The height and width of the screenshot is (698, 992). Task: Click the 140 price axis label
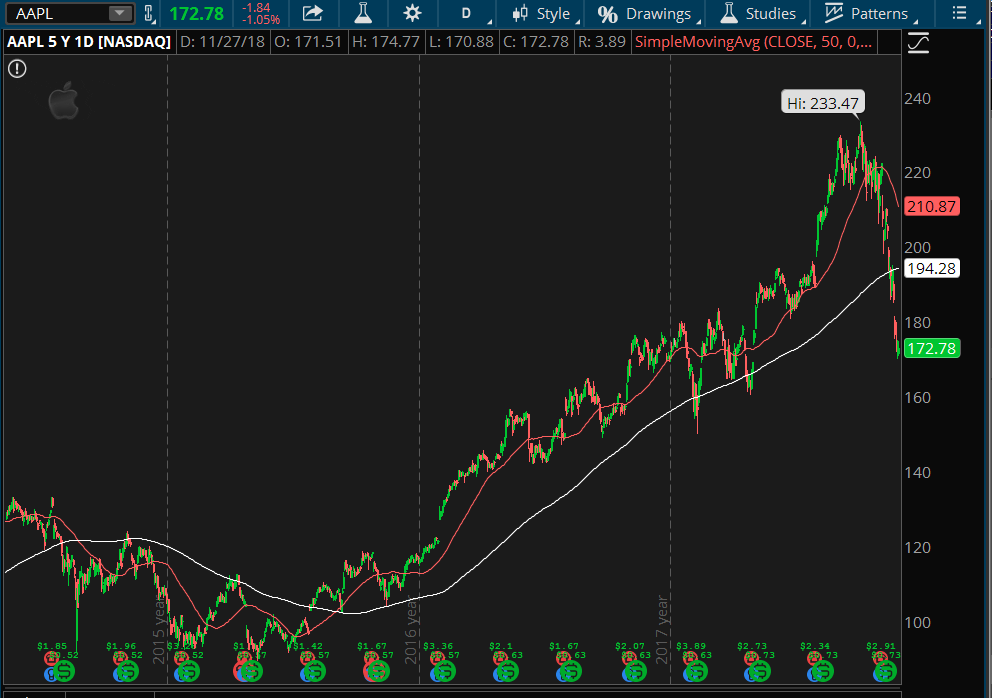(917, 472)
